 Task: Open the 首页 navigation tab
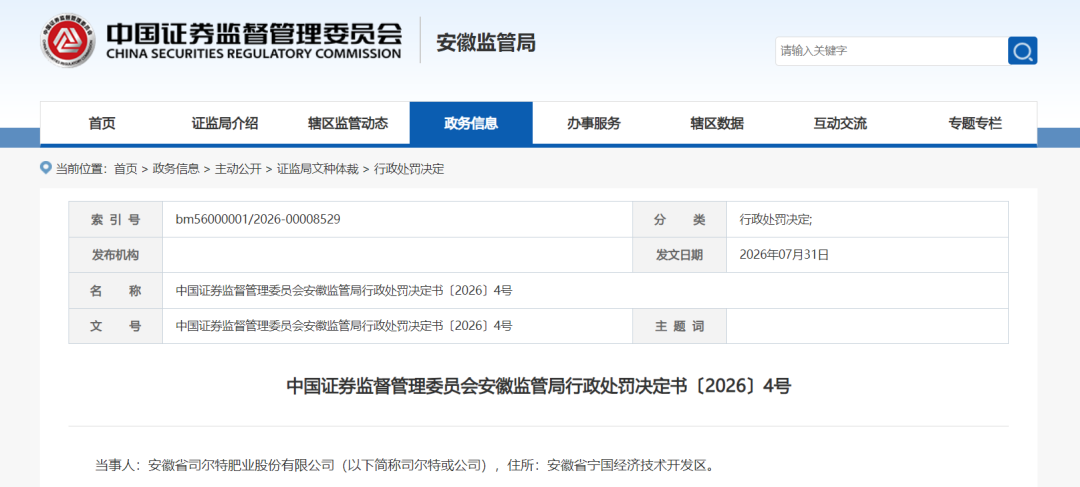102,123
